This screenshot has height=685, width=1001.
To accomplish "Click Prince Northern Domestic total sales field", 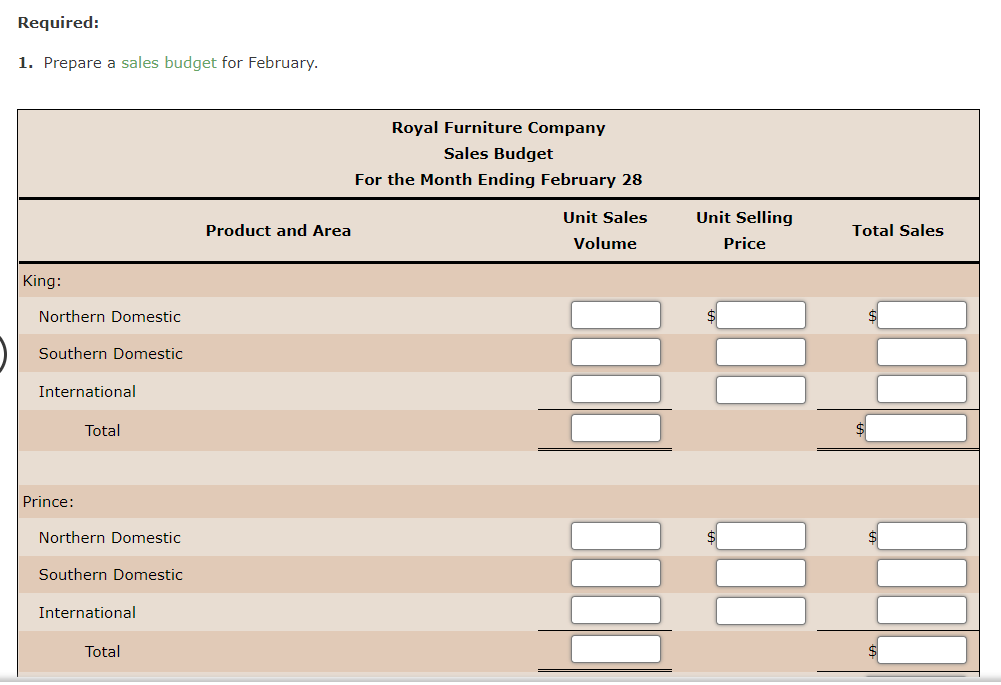I will (x=921, y=536).
